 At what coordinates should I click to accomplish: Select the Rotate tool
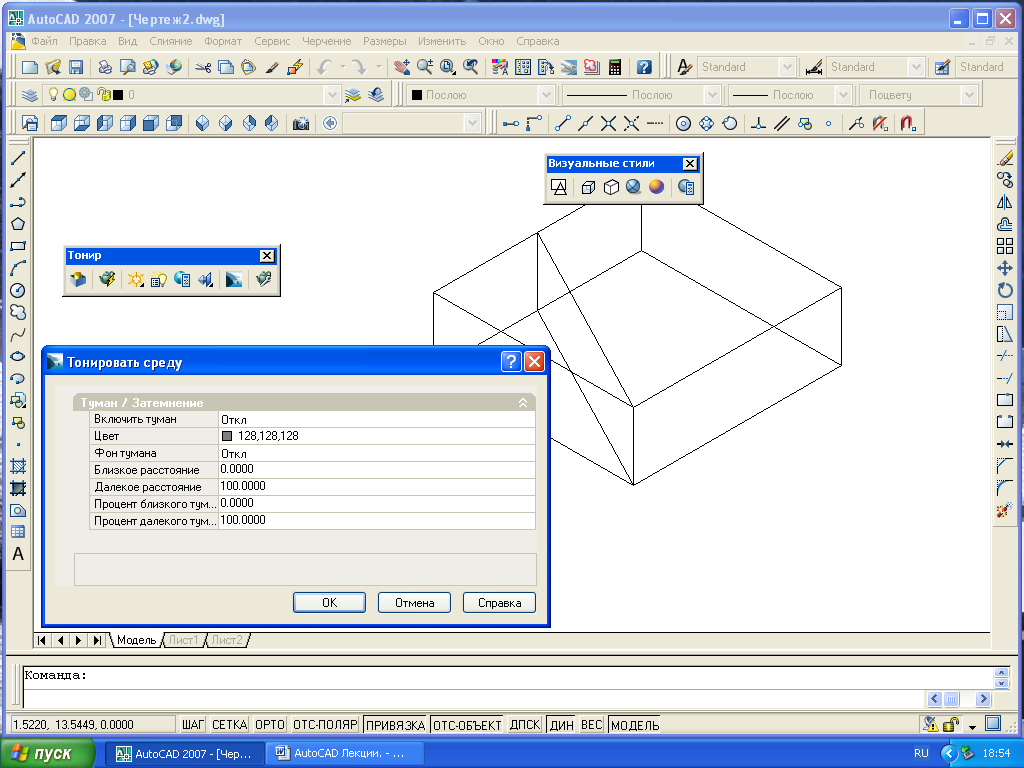[1005, 290]
